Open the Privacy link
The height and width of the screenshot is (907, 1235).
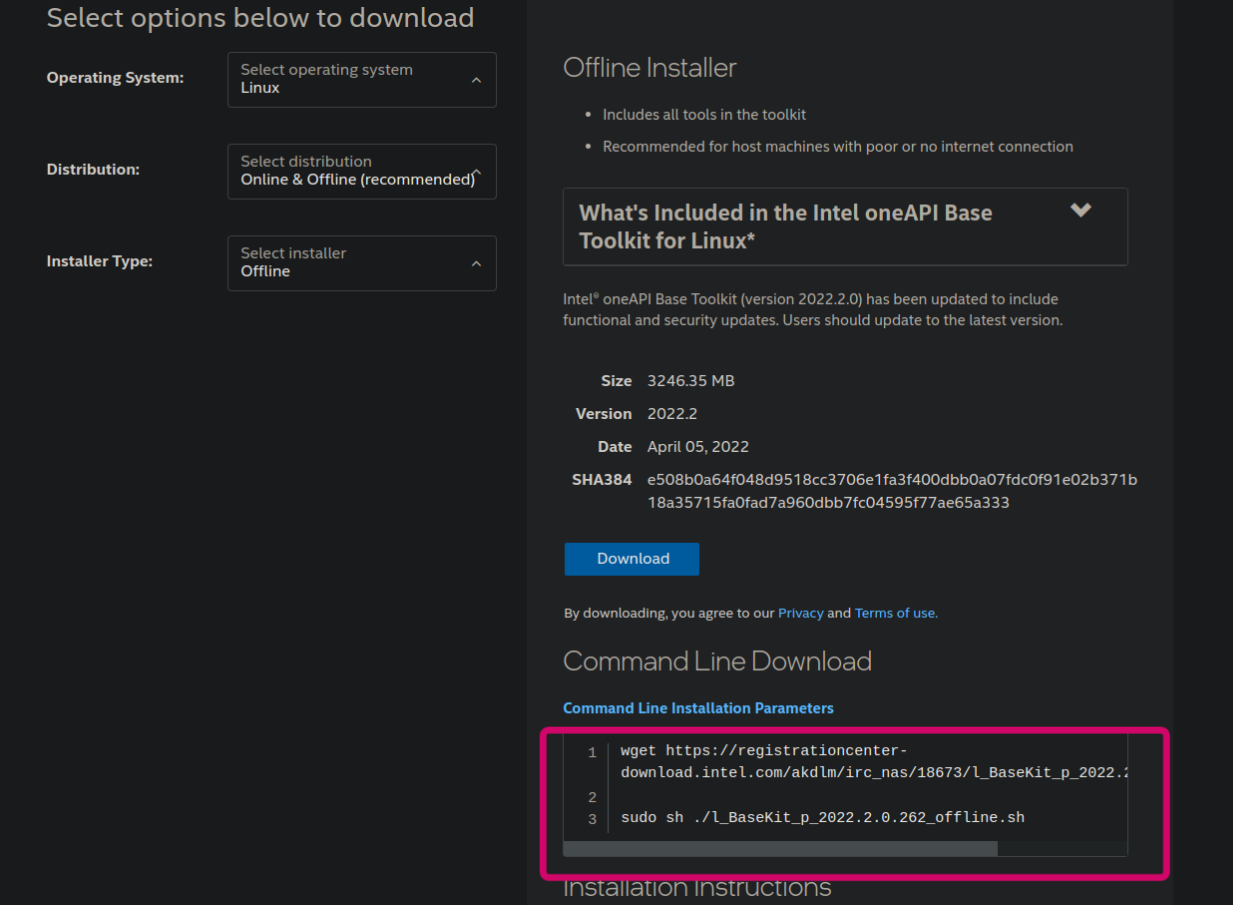[800, 613]
